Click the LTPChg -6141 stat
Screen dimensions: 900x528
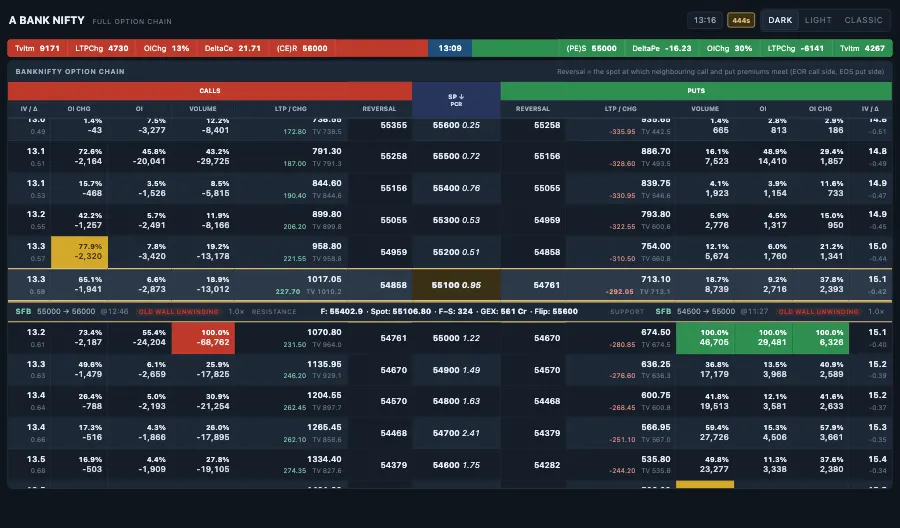coord(796,48)
